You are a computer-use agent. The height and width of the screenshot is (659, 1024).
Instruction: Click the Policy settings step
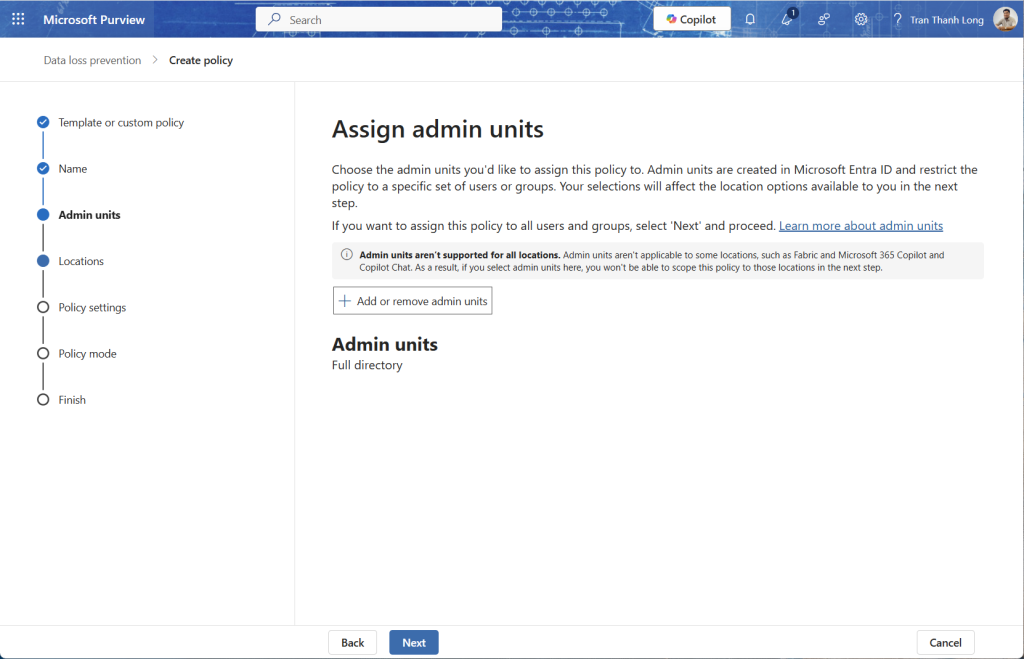click(x=92, y=307)
